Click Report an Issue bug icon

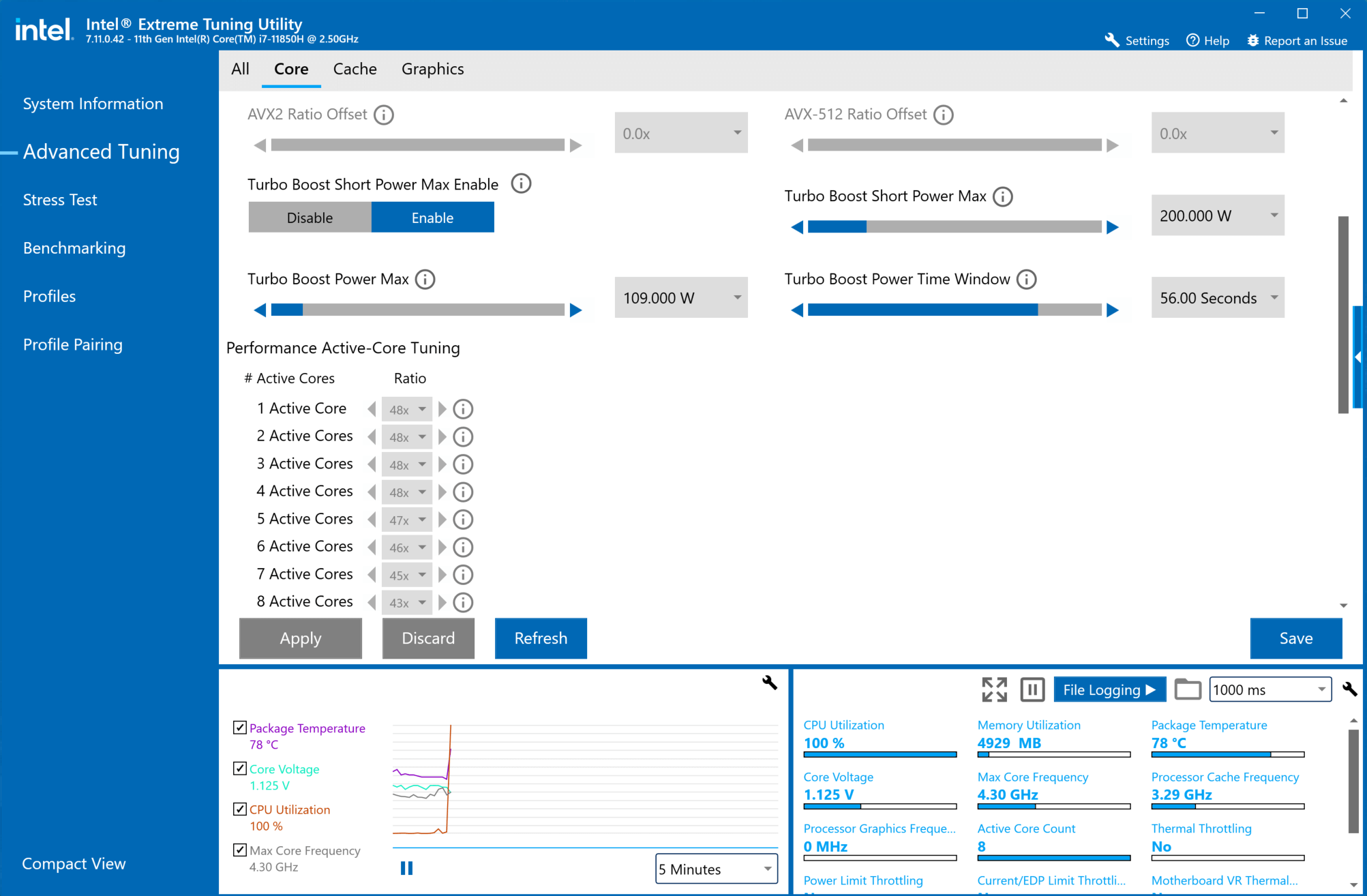pyautogui.click(x=1253, y=40)
